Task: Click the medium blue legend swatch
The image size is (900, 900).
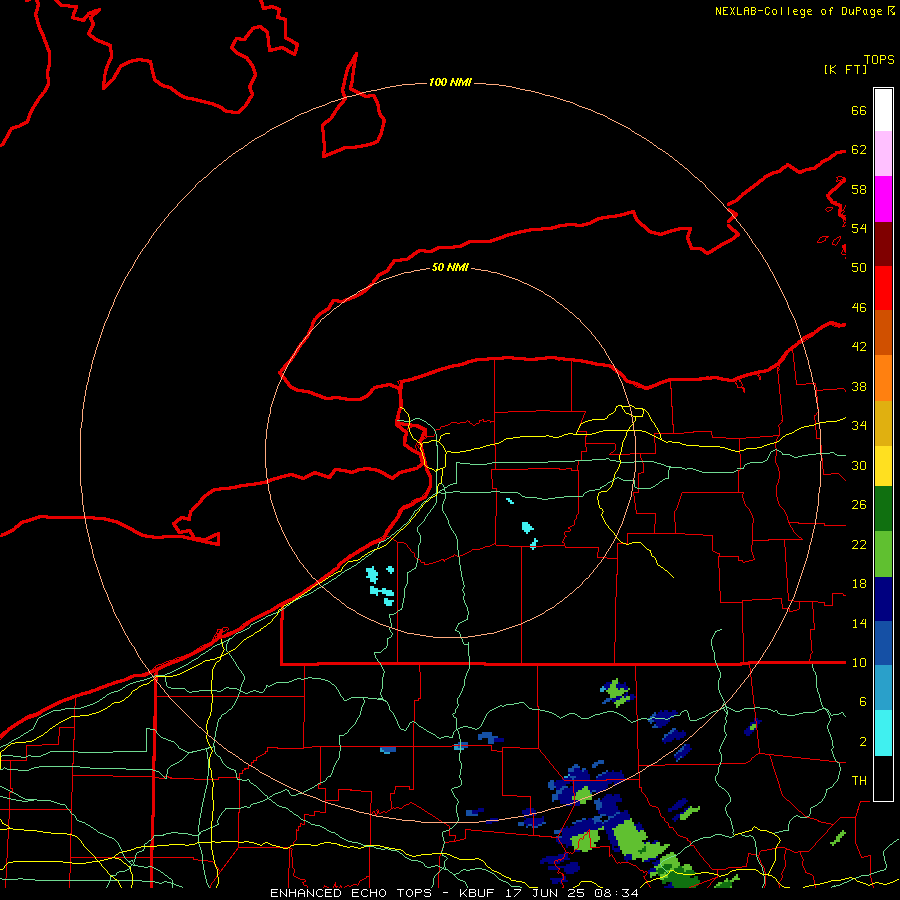Action: point(883,643)
